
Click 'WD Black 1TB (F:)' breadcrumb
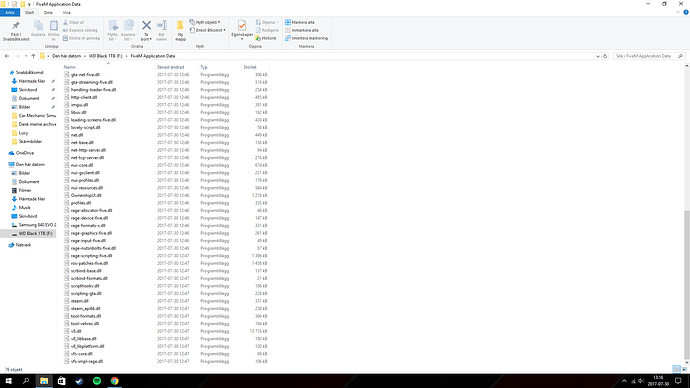coord(106,56)
